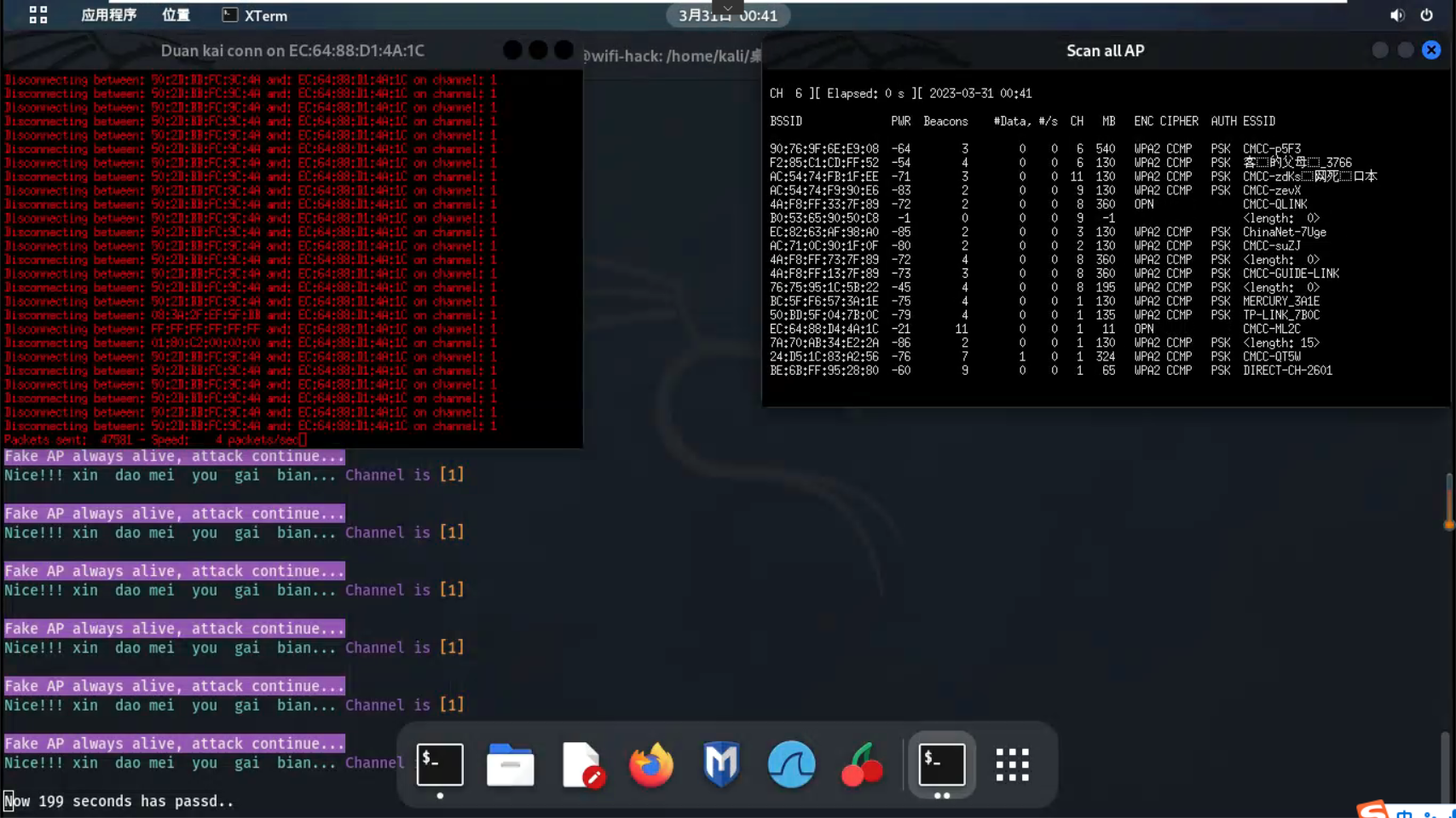Click the power icon in the top bar
The height and width of the screenshot is (818, 1456).
point(1426,14)
